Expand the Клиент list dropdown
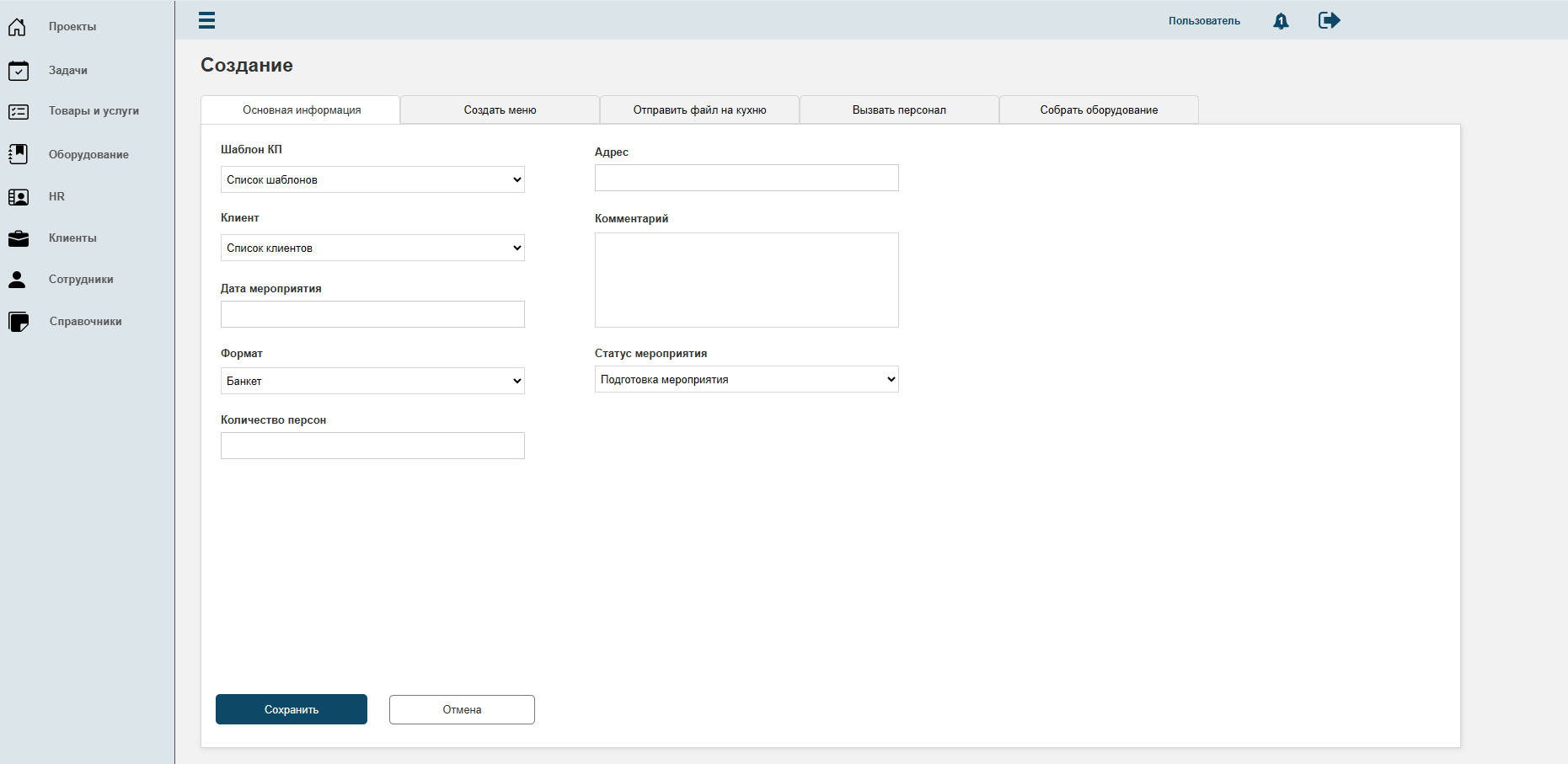 click(x=372, y=248)
